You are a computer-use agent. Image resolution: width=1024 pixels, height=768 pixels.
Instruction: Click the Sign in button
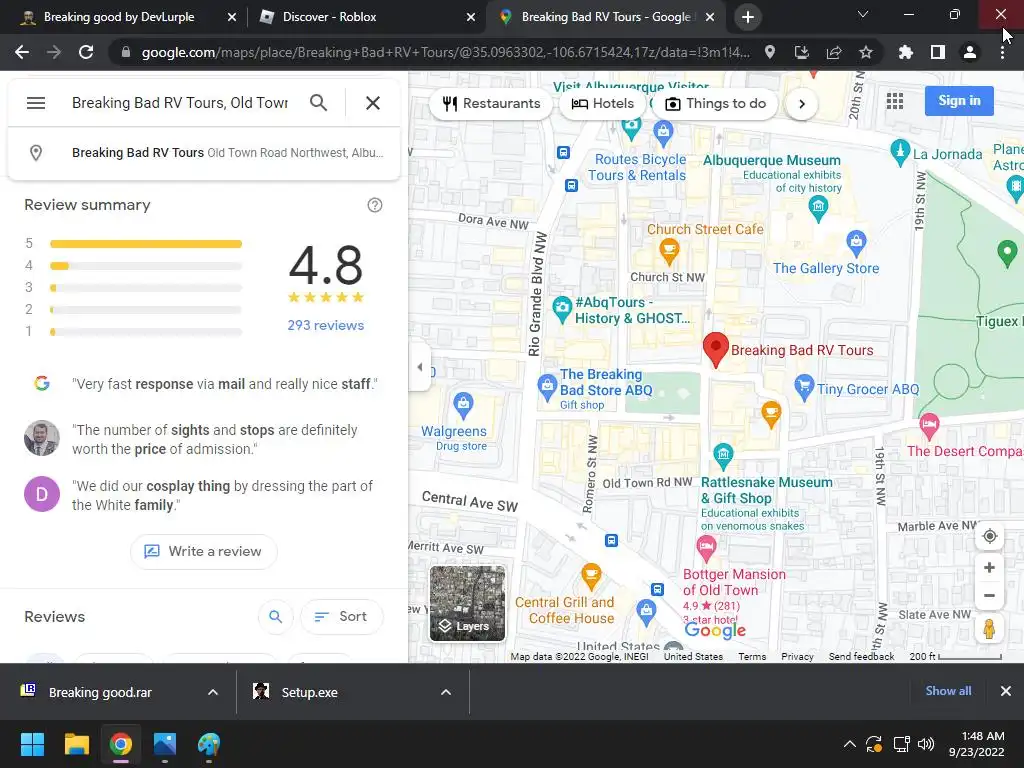pos(959,101)
